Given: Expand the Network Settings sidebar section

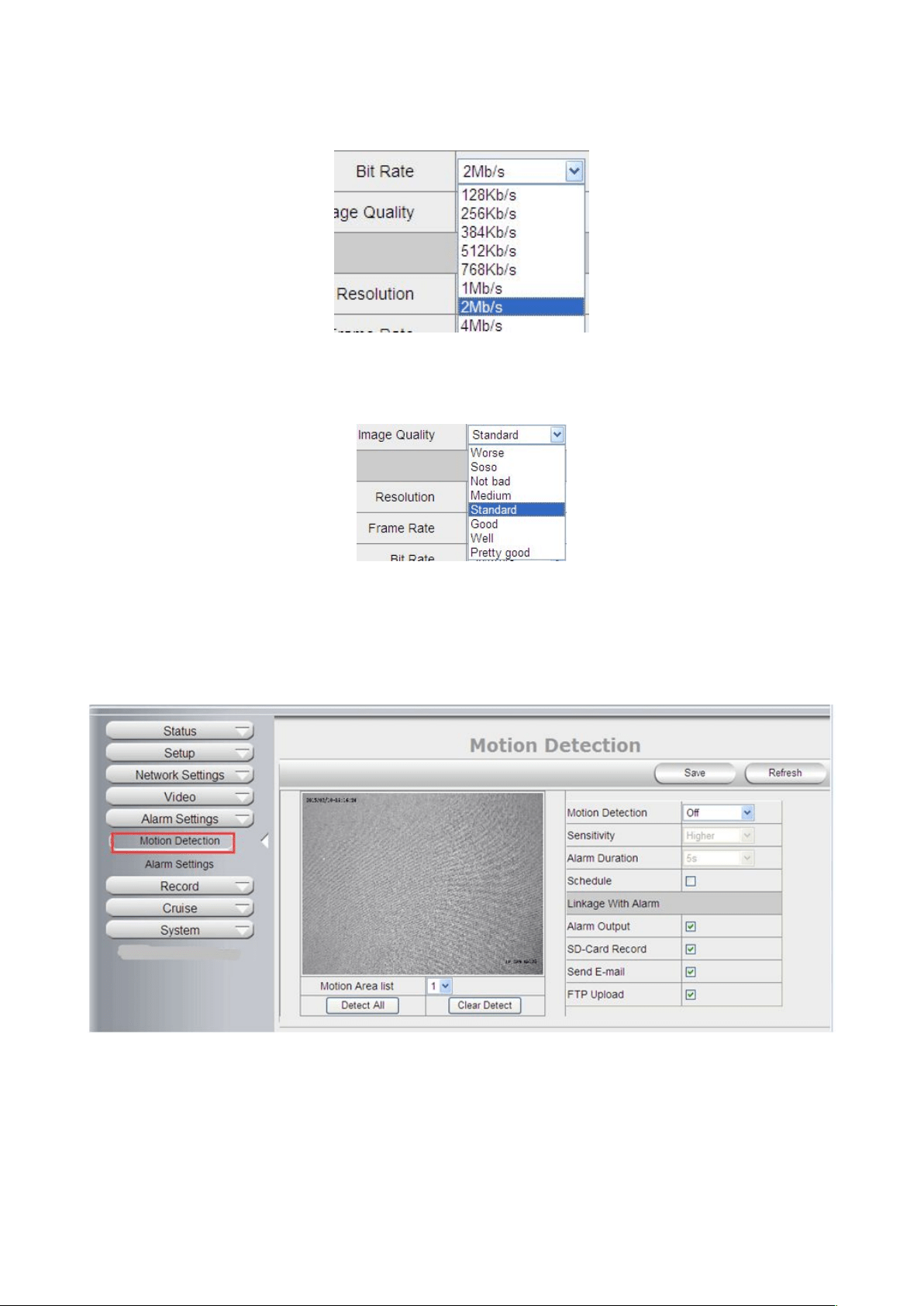Looking at the screenshot, I should point(180,775).
